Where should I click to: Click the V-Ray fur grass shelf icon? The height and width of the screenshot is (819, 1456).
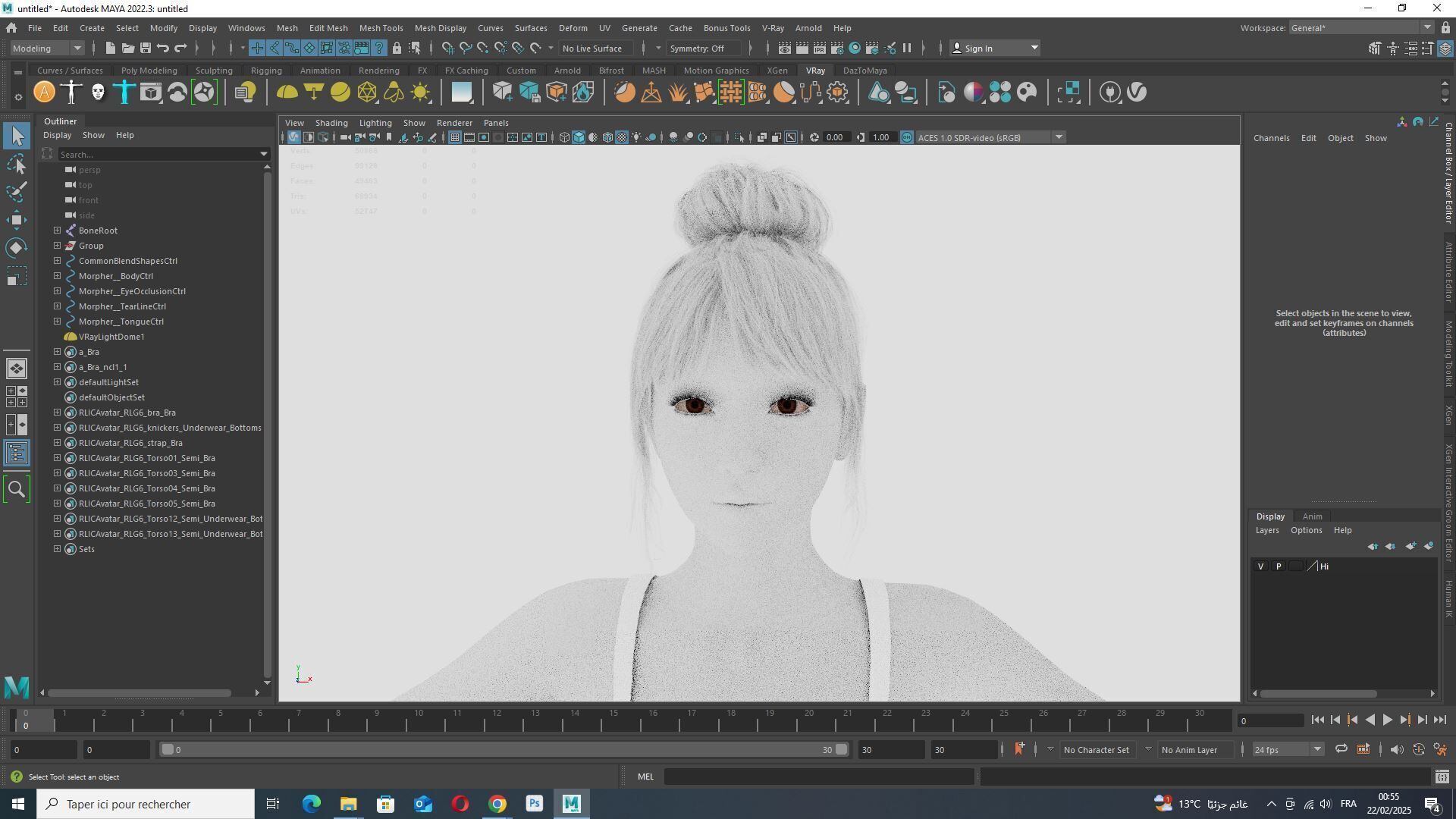678,93
